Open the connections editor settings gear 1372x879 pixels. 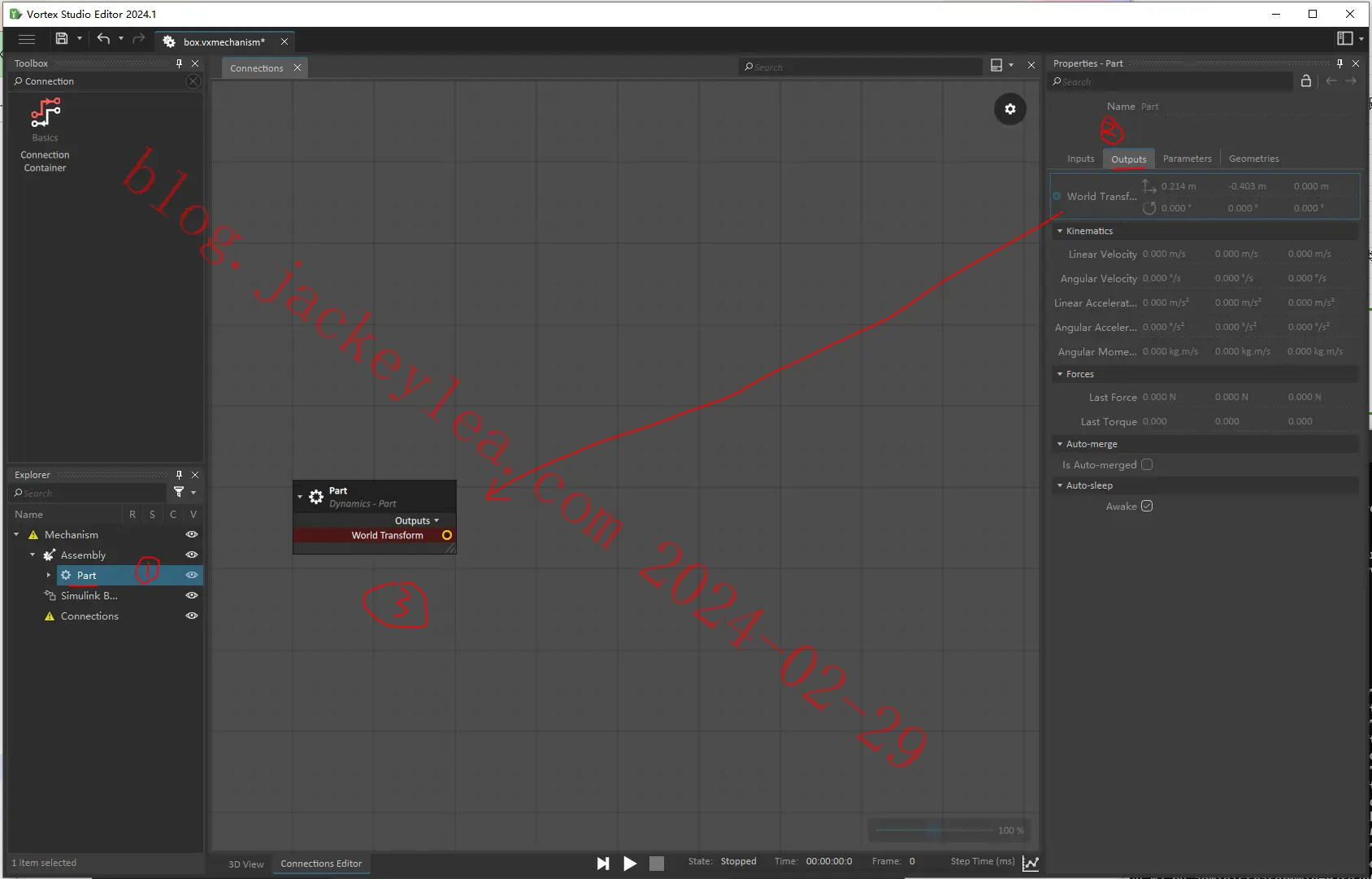[x=1009, y=109]
